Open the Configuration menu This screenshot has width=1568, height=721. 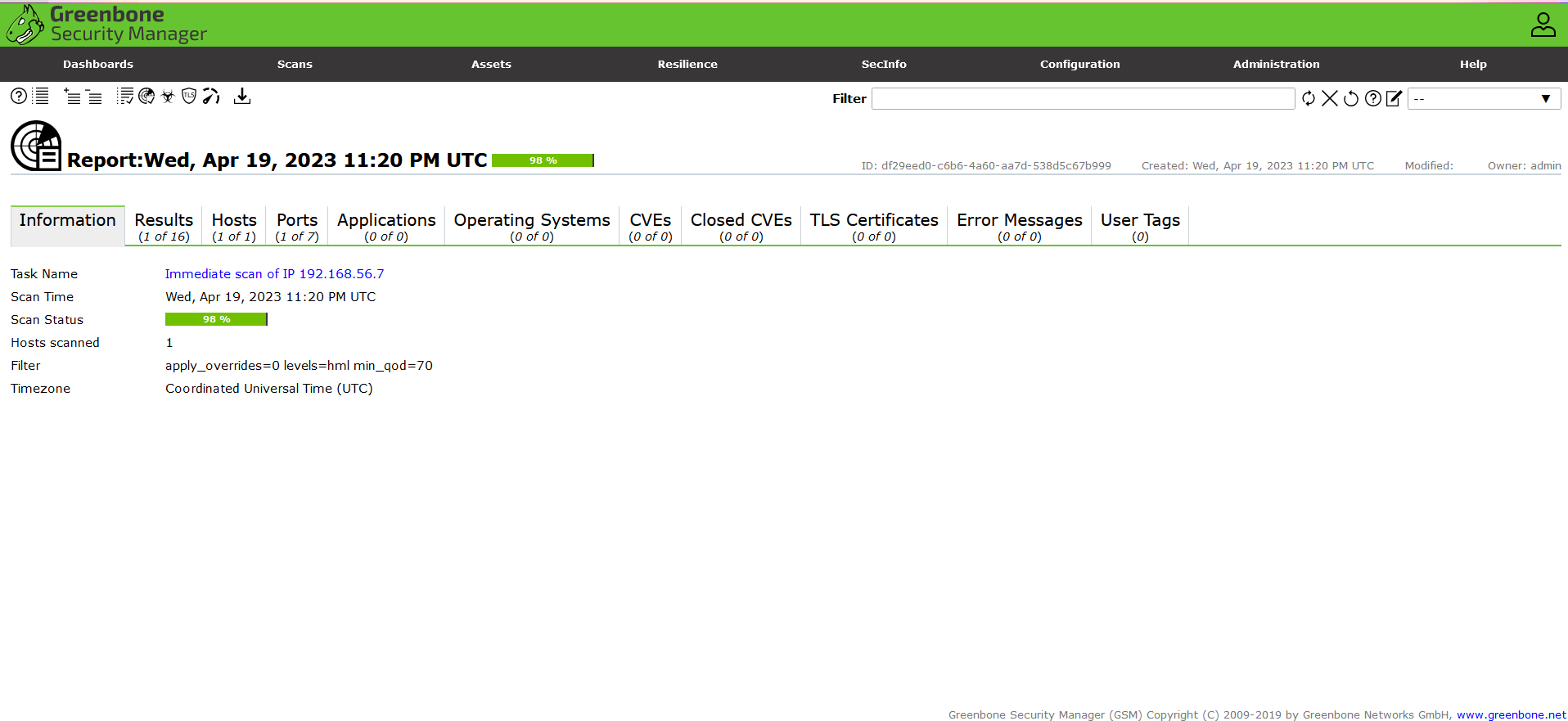coord(1080,64)
